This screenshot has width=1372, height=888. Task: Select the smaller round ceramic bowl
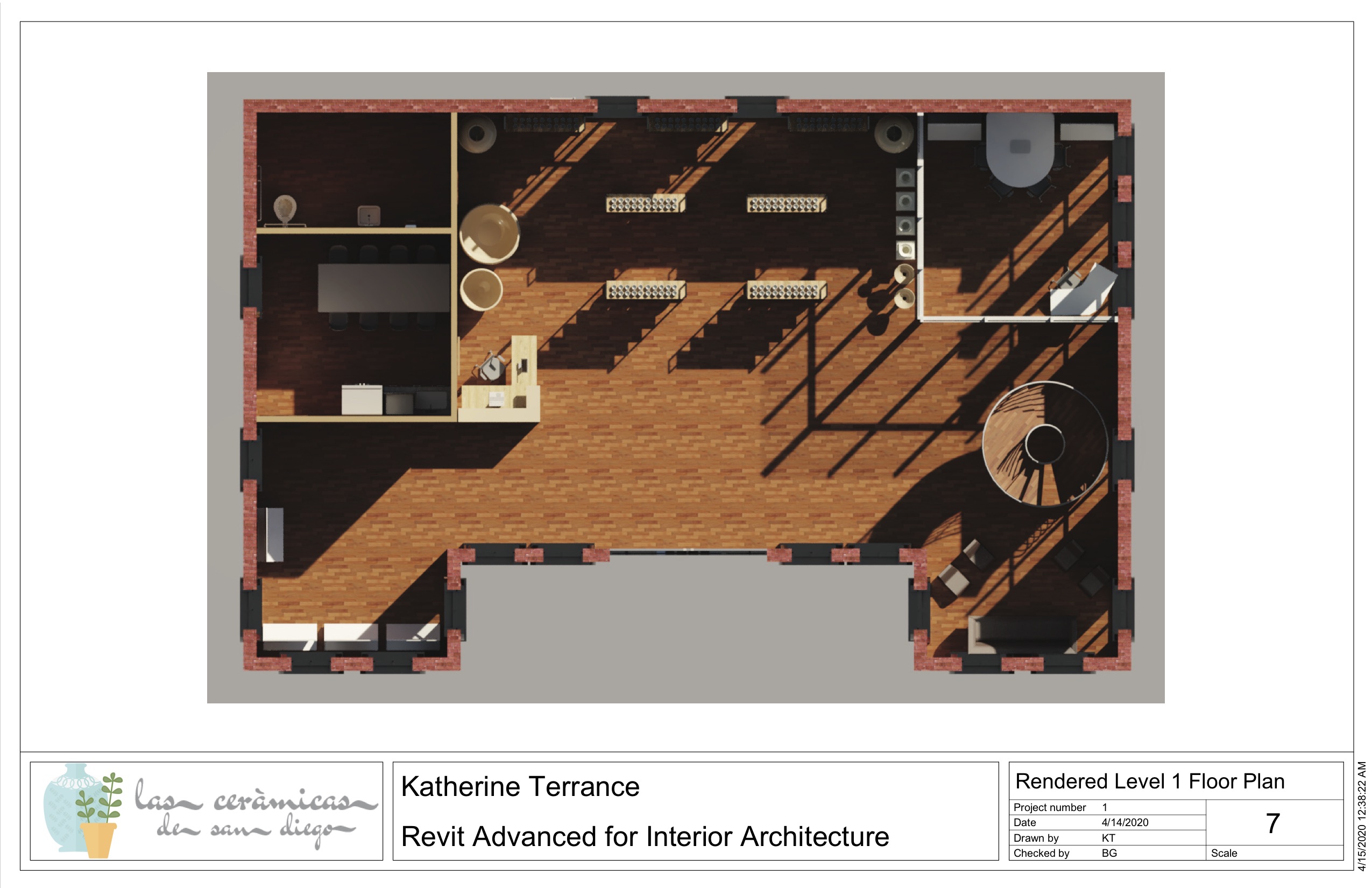click(x=482, y=290)
